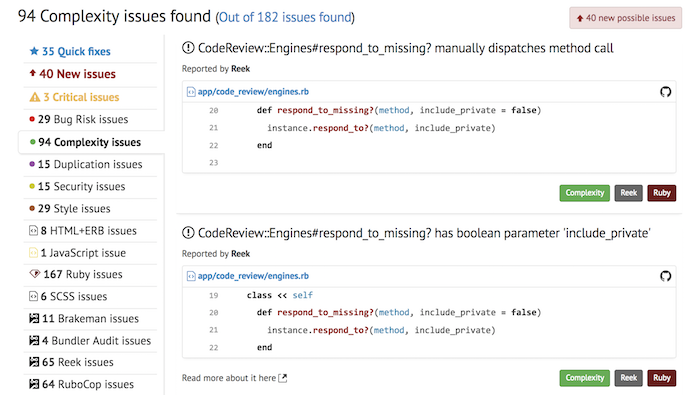Click Reek reporter name under second issue
Screen dimensions: 700x395
[241, 254]
